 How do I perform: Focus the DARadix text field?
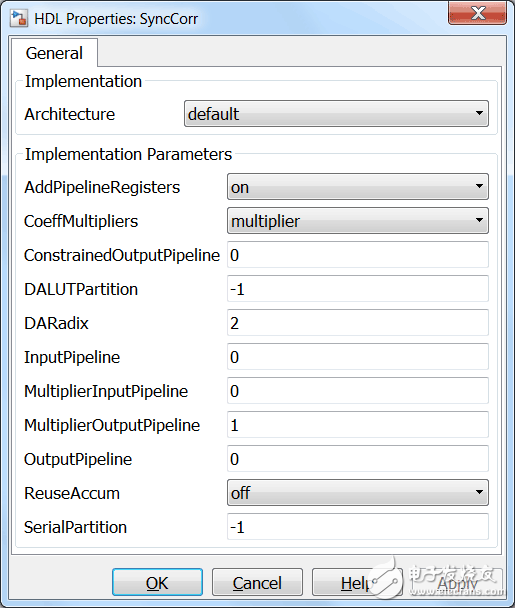coord(358,323)
